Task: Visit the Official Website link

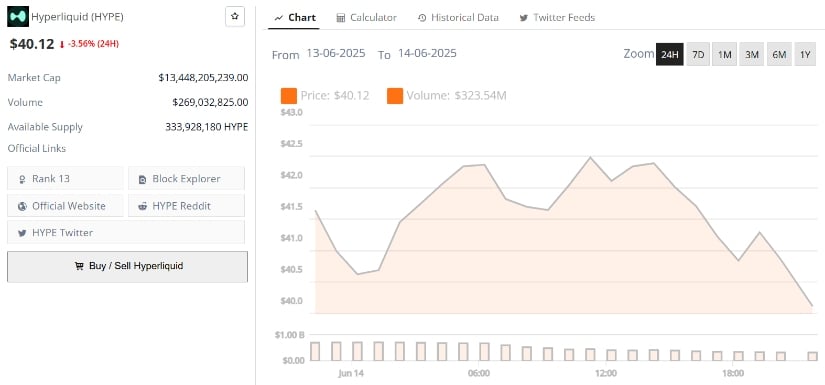Action: pos(65,206)
